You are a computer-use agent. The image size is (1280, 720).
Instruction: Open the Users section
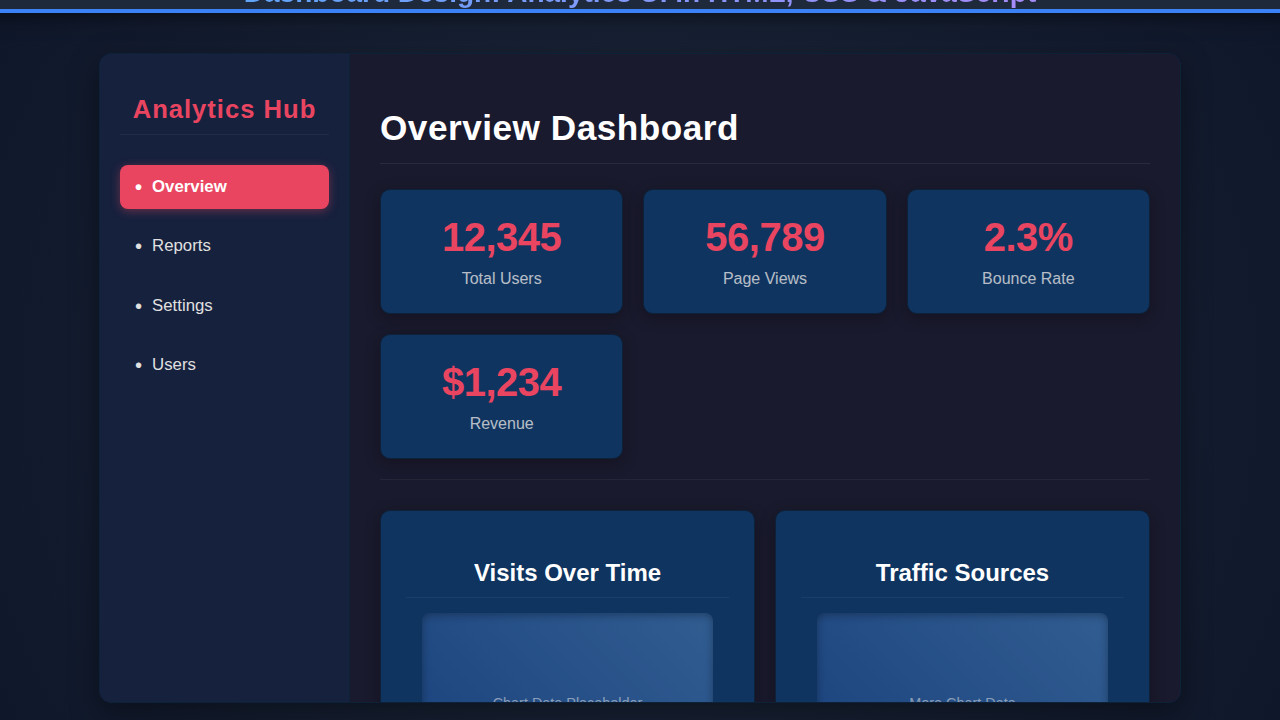[x=174, y=364]
